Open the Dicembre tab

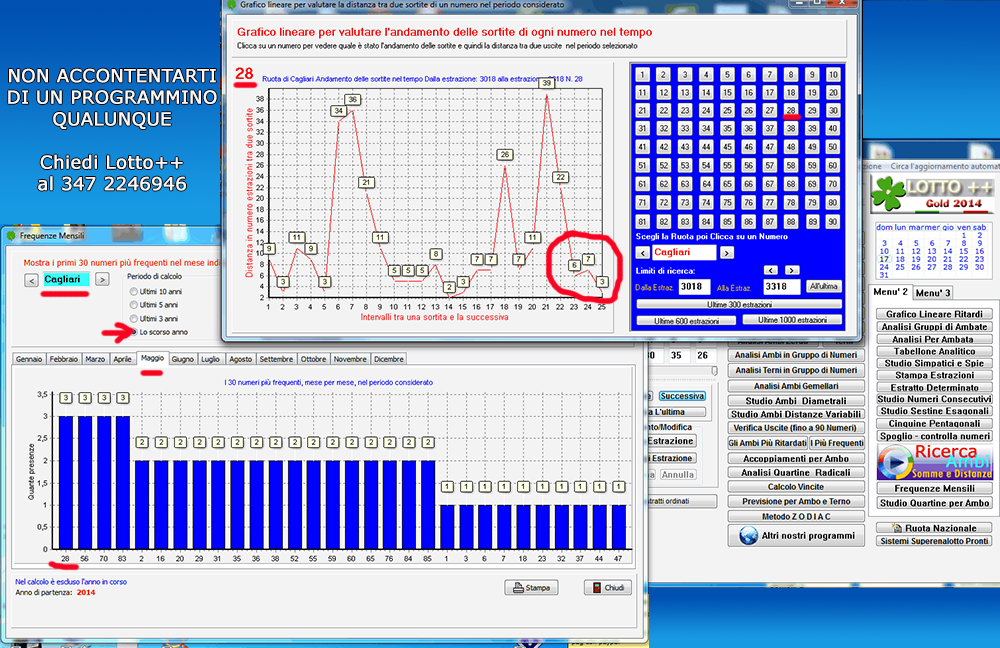tap(389, 359)
